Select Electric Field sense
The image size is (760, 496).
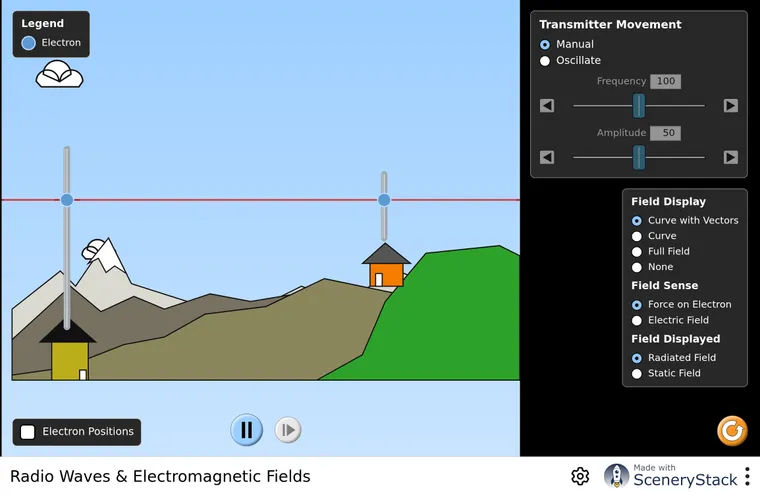(x=670, y=320)
